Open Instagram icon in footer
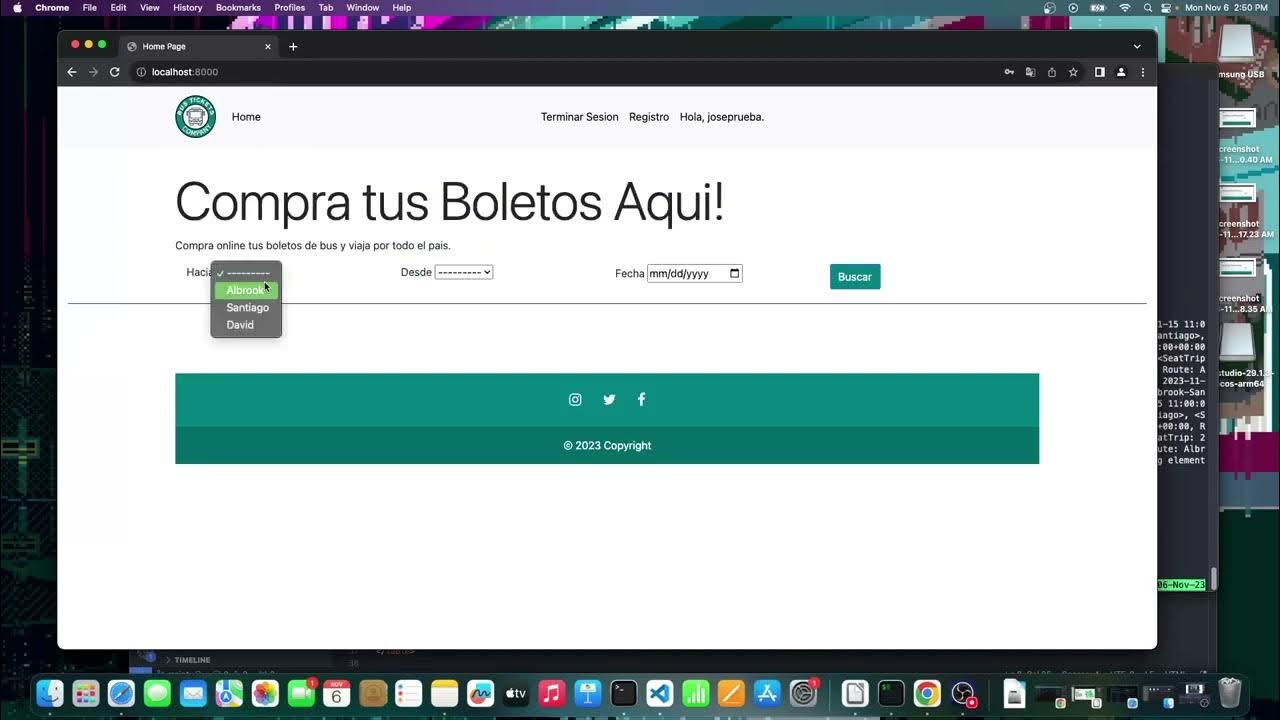Image resolution: width=1280 pixels, height=720 pixels. (575, 399)
